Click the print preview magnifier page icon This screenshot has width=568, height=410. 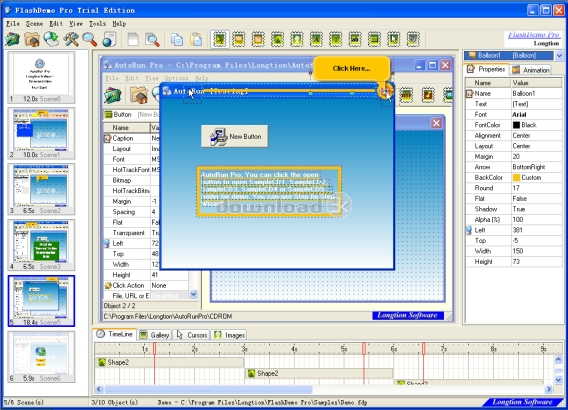pyautogui.click(x=152, y=39)
